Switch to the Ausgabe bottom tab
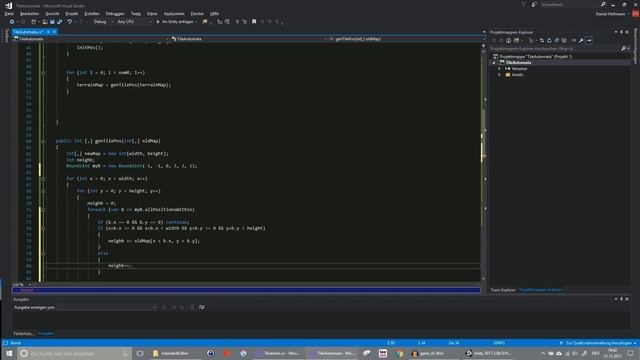 tap(46, 333)
